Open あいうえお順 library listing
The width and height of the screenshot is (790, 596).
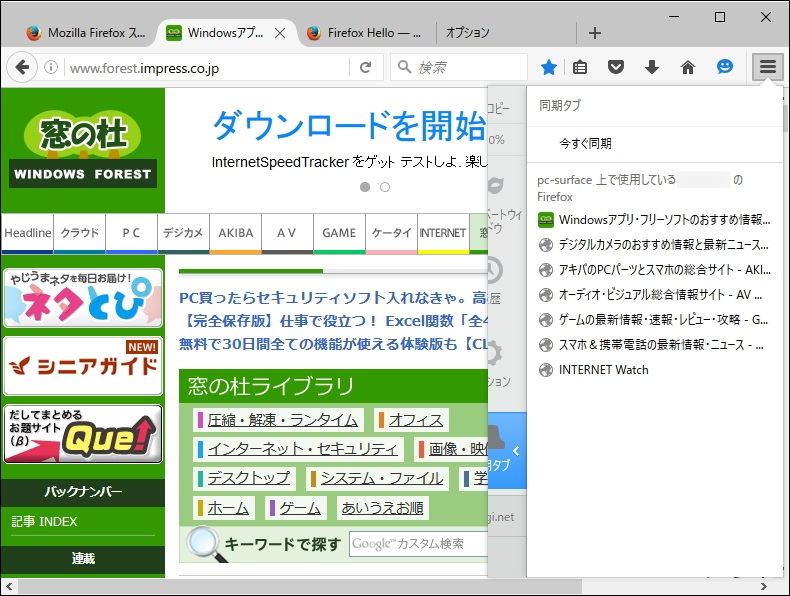(382, 508)
